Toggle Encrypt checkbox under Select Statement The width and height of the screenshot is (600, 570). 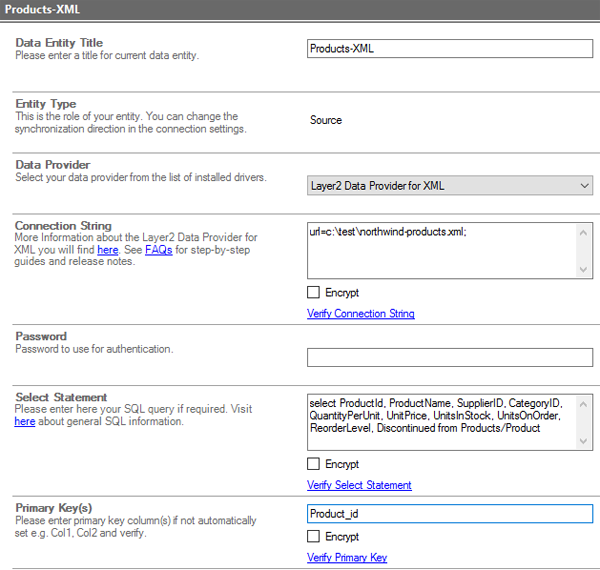click(314, 465)
